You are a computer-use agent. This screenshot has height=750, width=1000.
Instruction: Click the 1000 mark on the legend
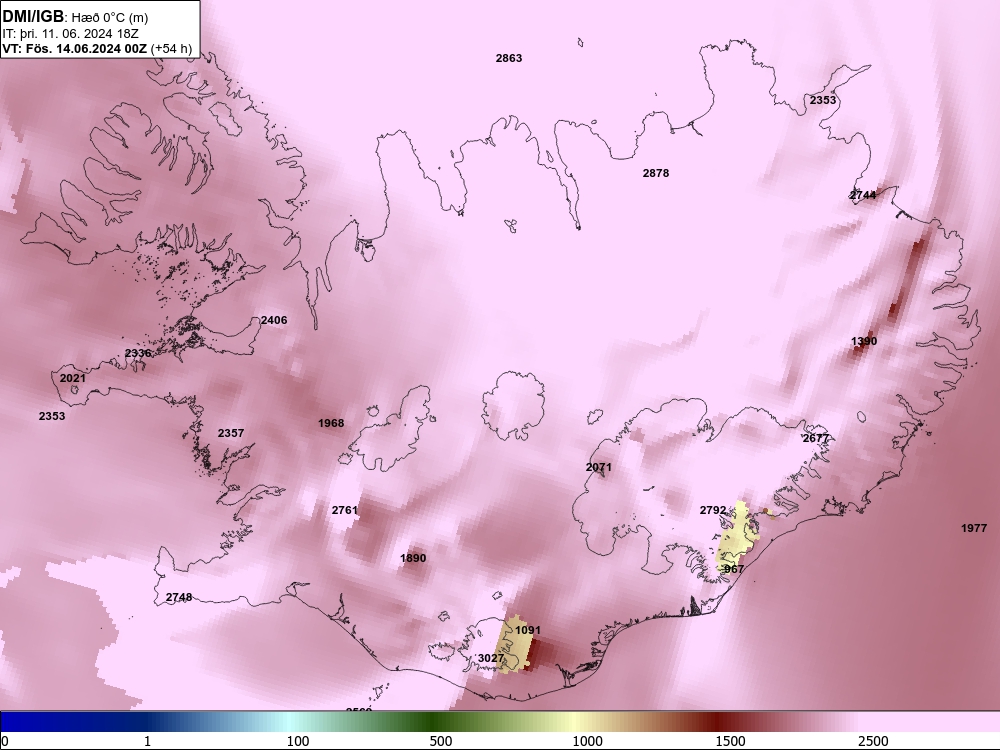(587, 741)
